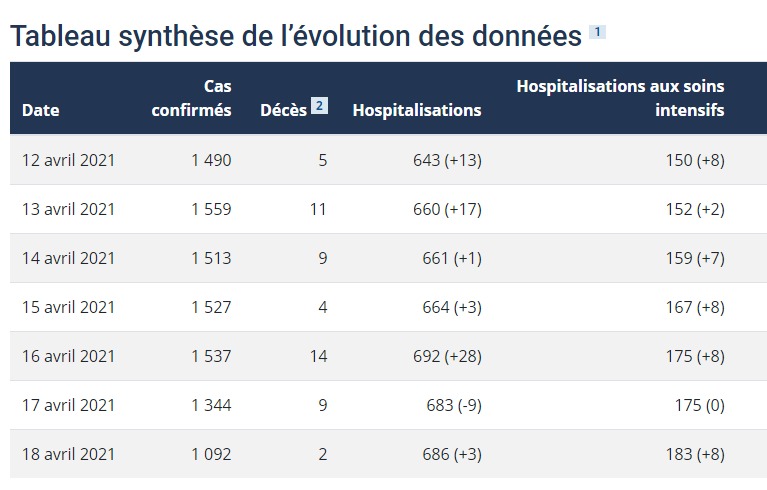The width and height of the screenshot is (767, 490).
Task: Click the 13 avril 2021 date cell
Action: coord(68,209)
